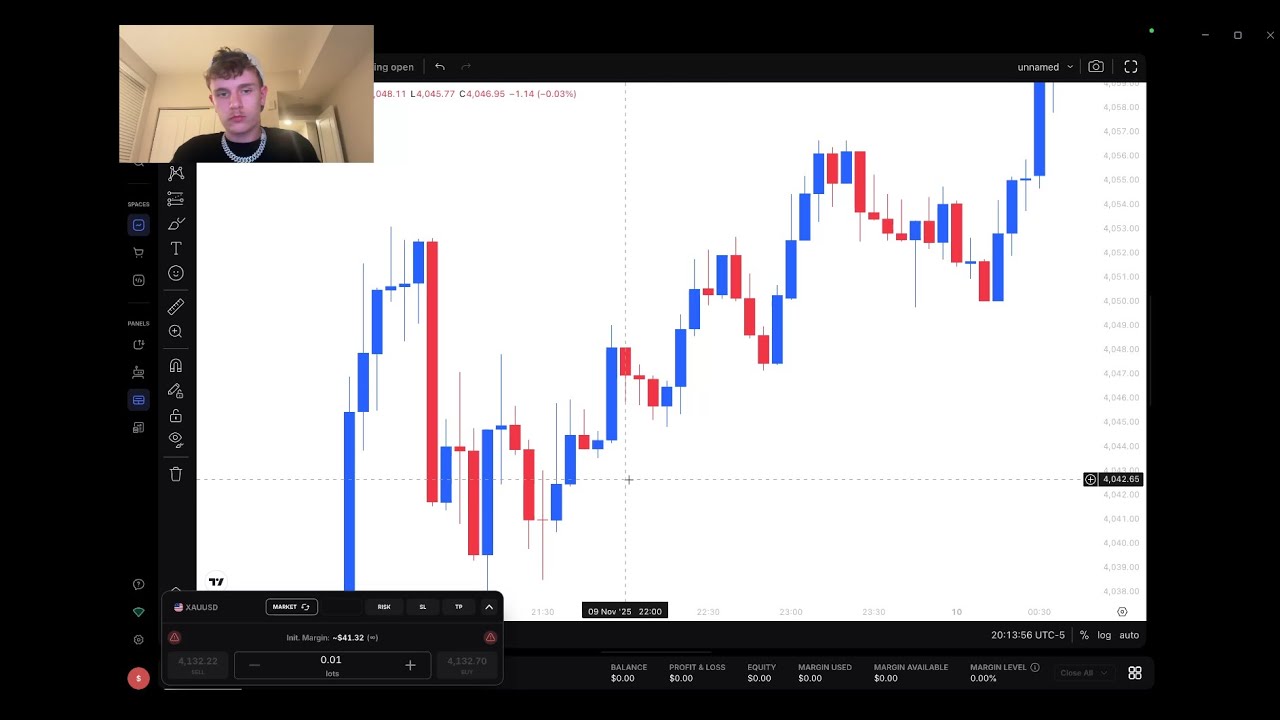Open the help question mark icon
The width and height of the screenshot is (1280, 720).
pyautogui.click(x=138, y=585)
